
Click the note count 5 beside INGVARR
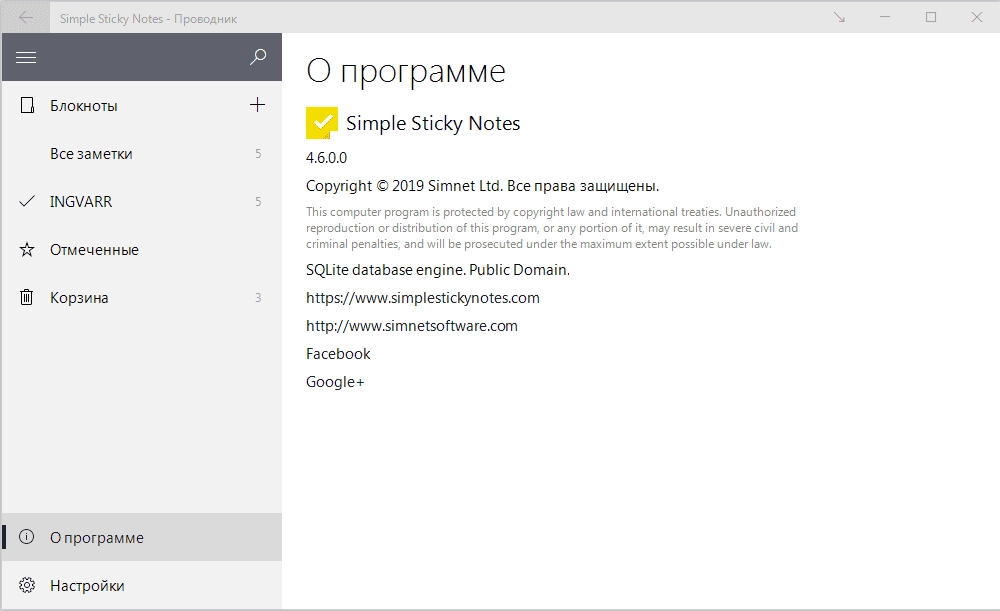[x=258, y=202]
